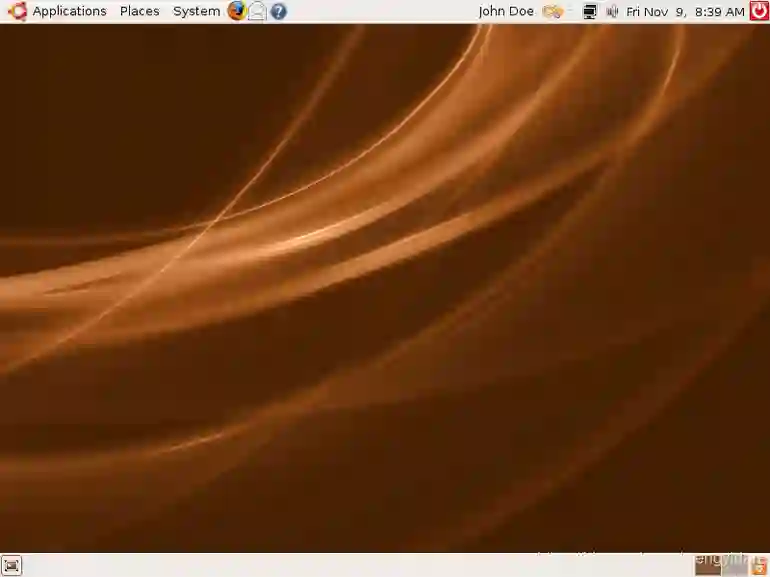The width and height of the screenshot is (770, 577).
Task: Open the clock showing Fri Nov 9, 8:39 AM
Action: pos(686,11)
